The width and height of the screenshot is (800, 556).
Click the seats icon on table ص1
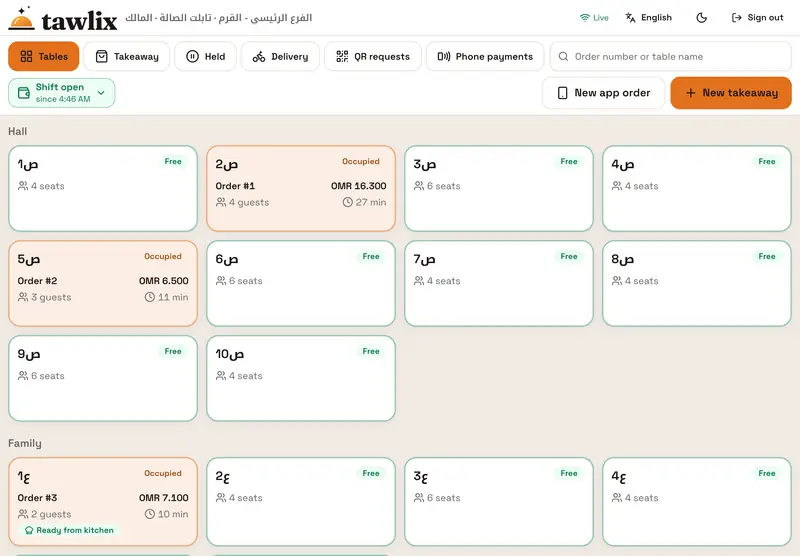[x=23, y=186]
